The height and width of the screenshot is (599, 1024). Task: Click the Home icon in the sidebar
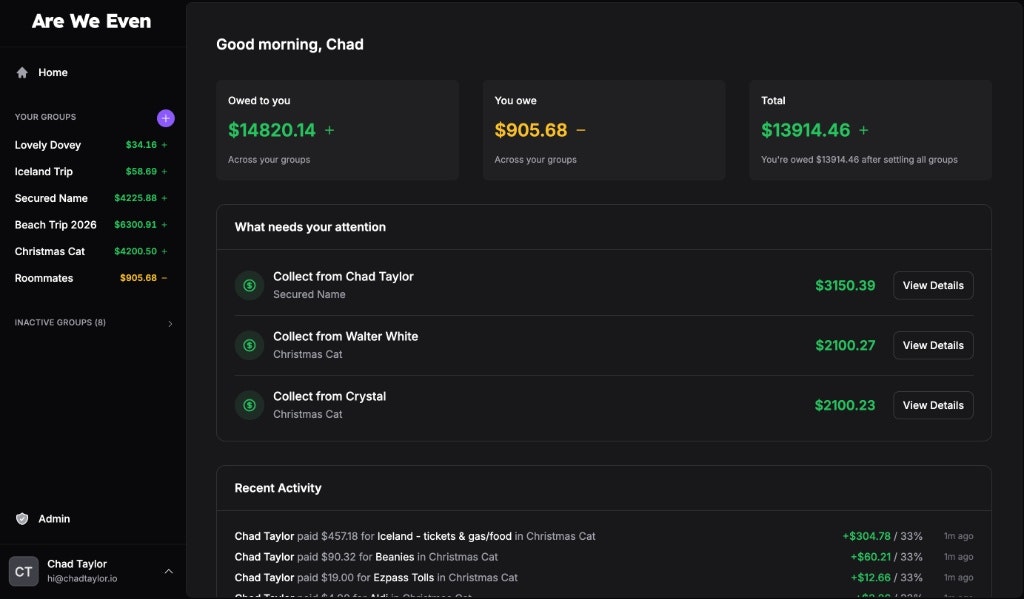[x=20, y=72]
